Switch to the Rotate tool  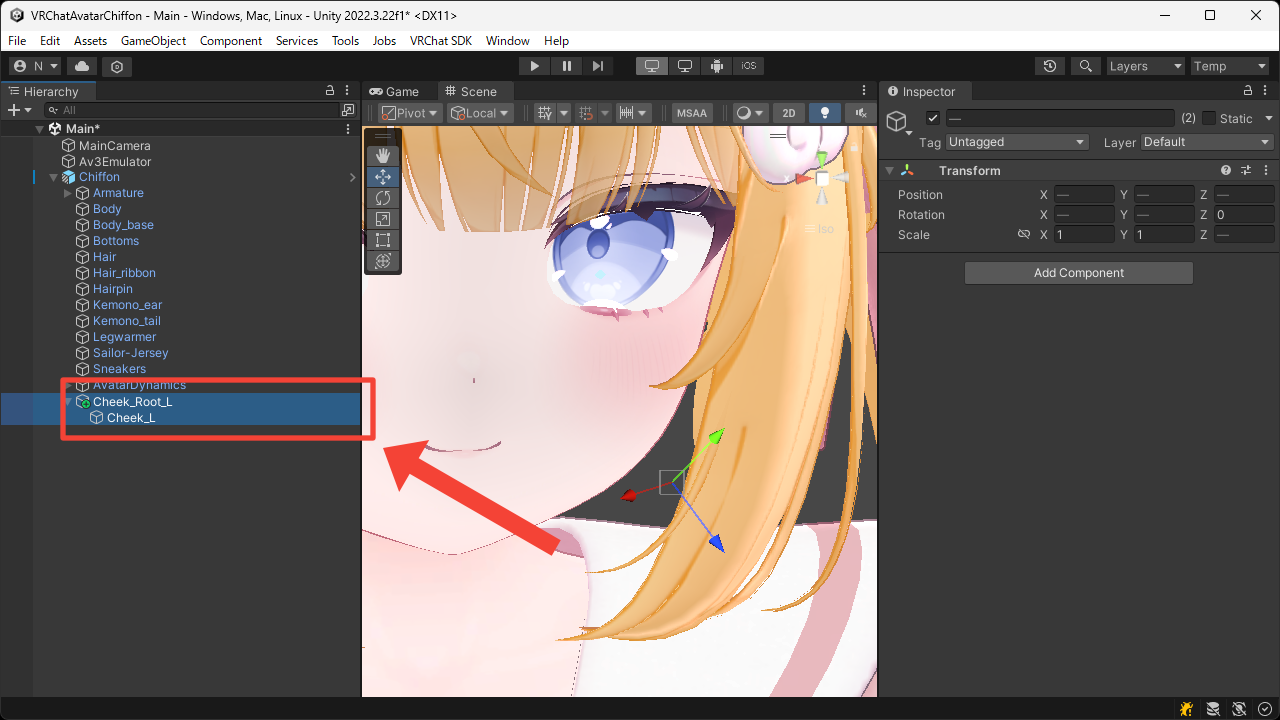[383, 198]
